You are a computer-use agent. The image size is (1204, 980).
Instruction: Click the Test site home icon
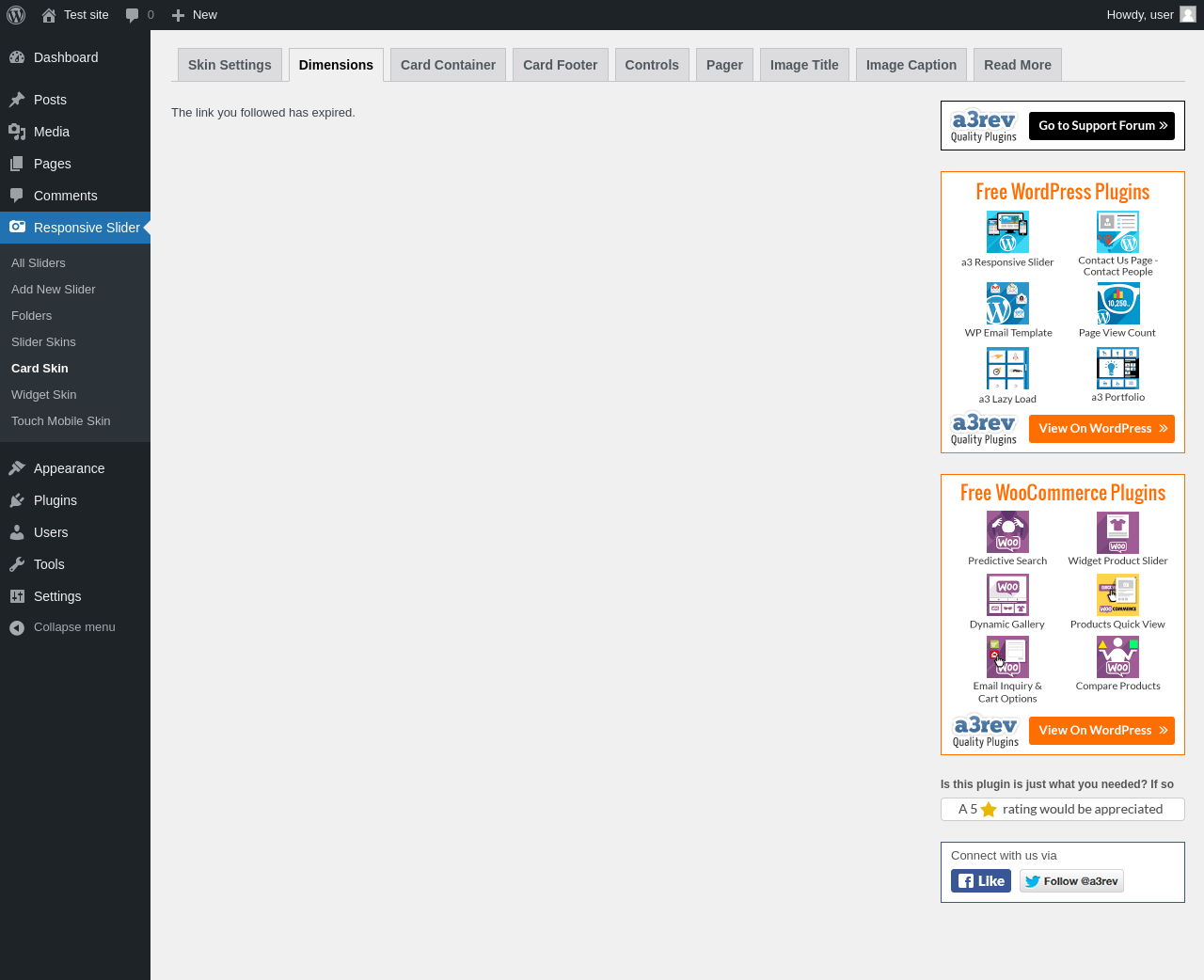click(49, 15)
